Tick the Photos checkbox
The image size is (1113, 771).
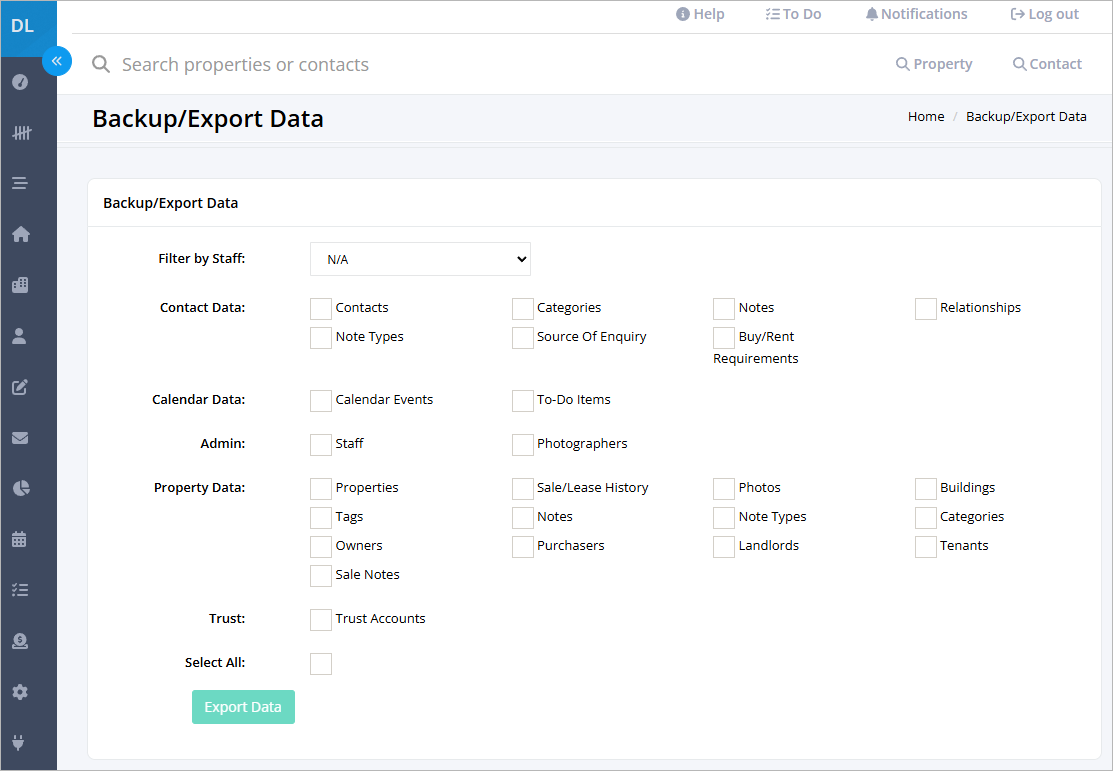click(724, 489)
